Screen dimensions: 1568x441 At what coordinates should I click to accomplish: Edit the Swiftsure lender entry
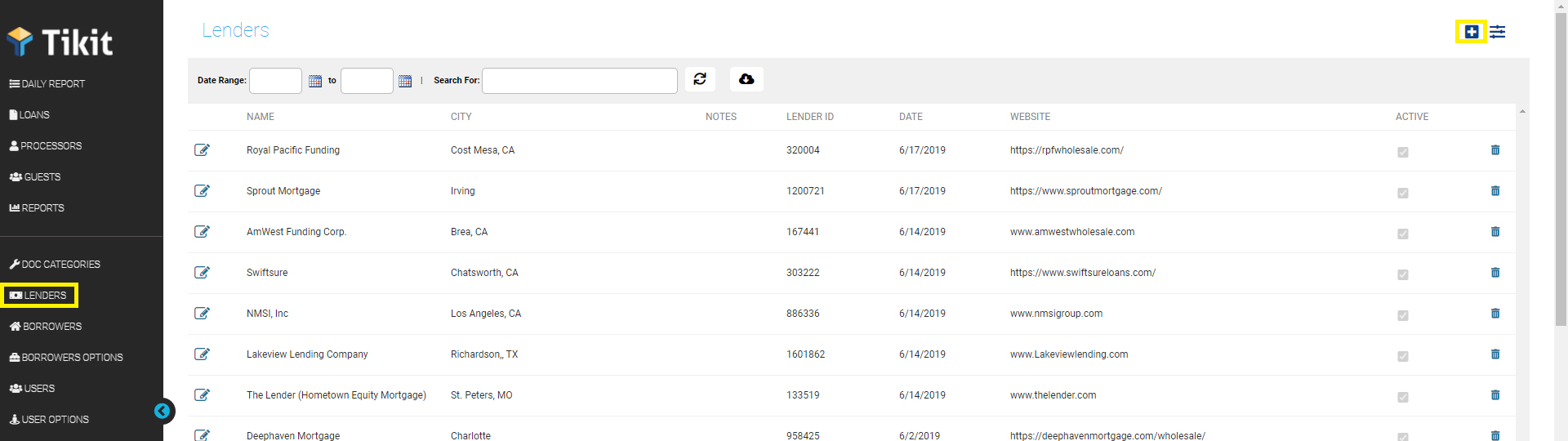202,273
